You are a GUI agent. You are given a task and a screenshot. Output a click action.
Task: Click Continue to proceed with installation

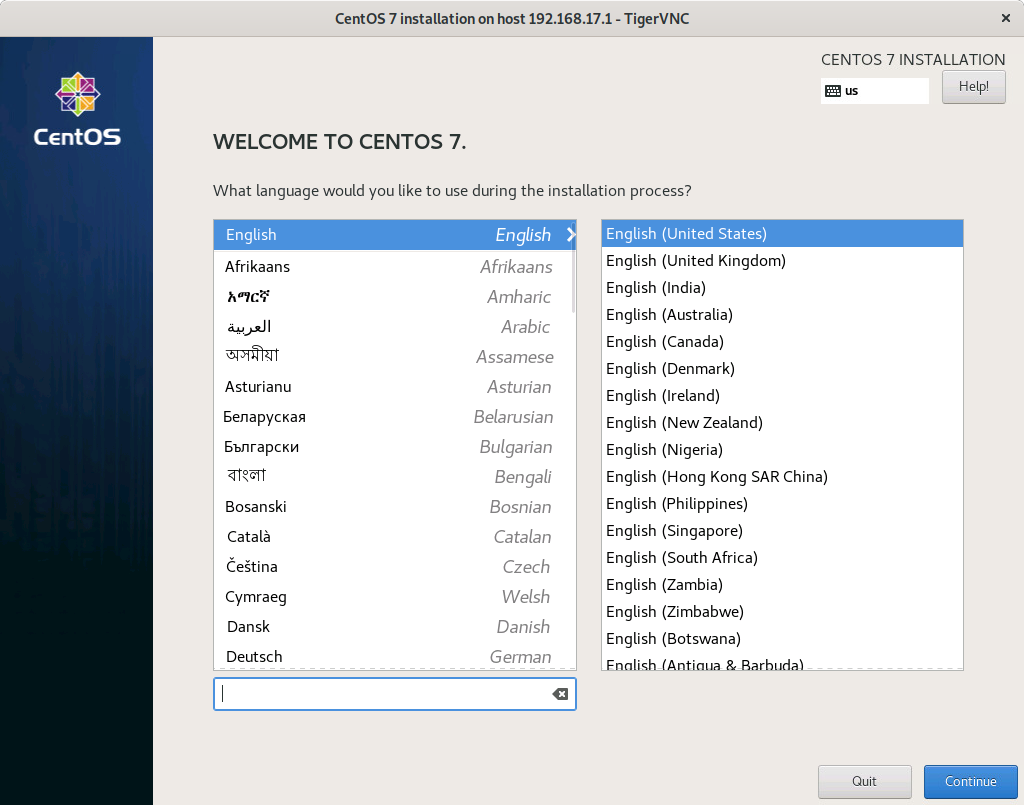coord(970,781)
